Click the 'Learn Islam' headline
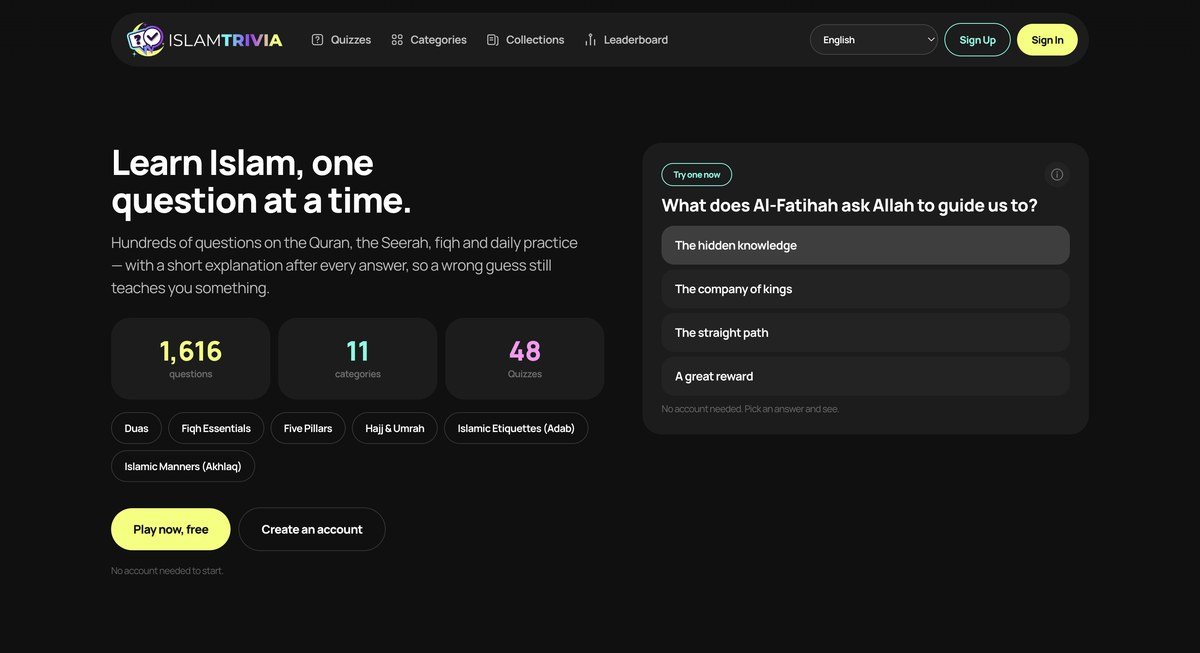 261,181
